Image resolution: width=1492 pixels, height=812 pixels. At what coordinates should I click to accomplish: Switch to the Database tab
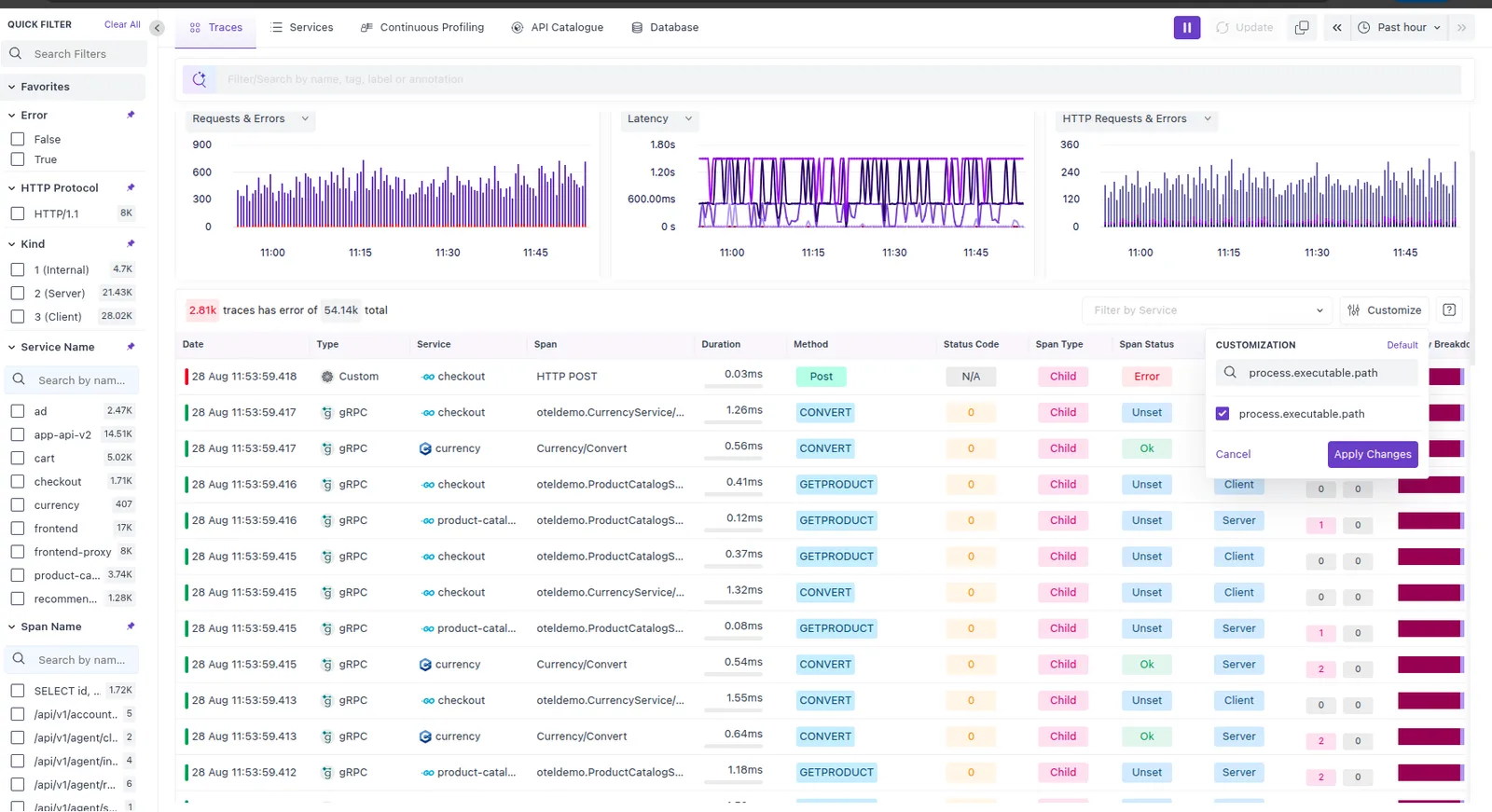point(666,28)
